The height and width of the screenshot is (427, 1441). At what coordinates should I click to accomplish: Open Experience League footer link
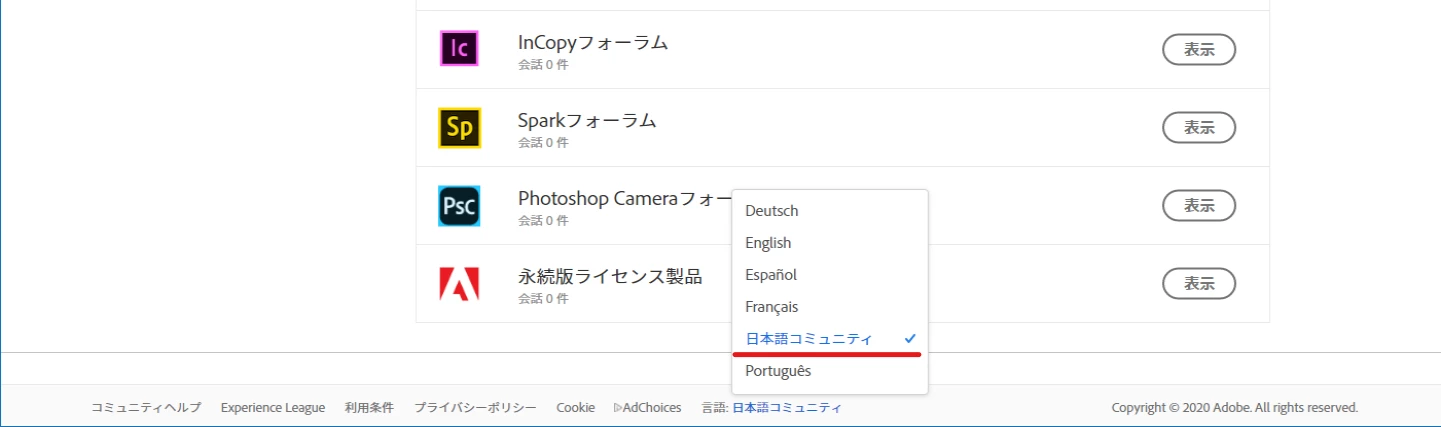point(273,408)
